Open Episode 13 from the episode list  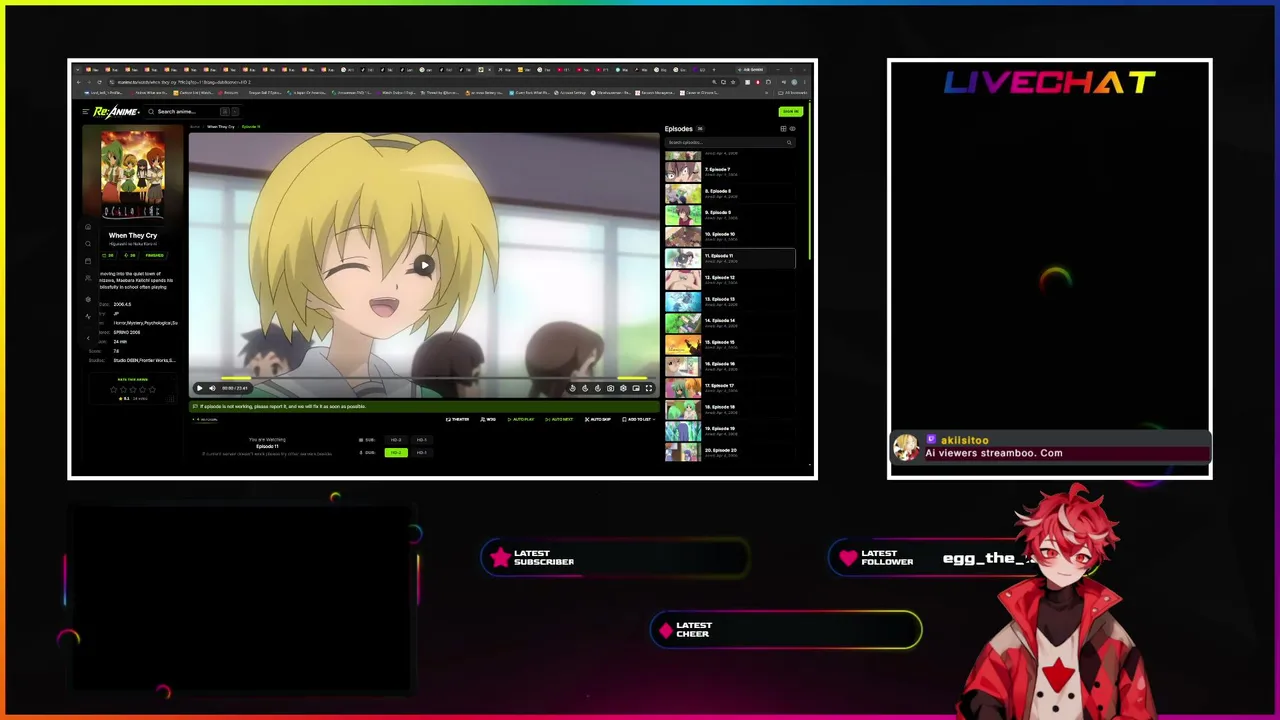[730, 301]
